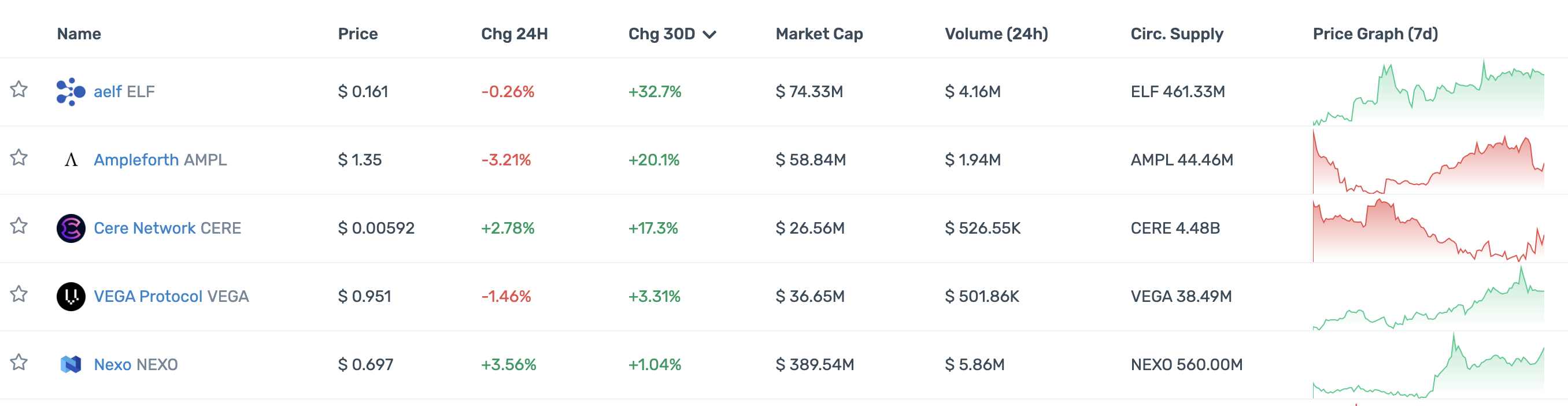Open the Cere Network 7d price chart

[1428, 228]
